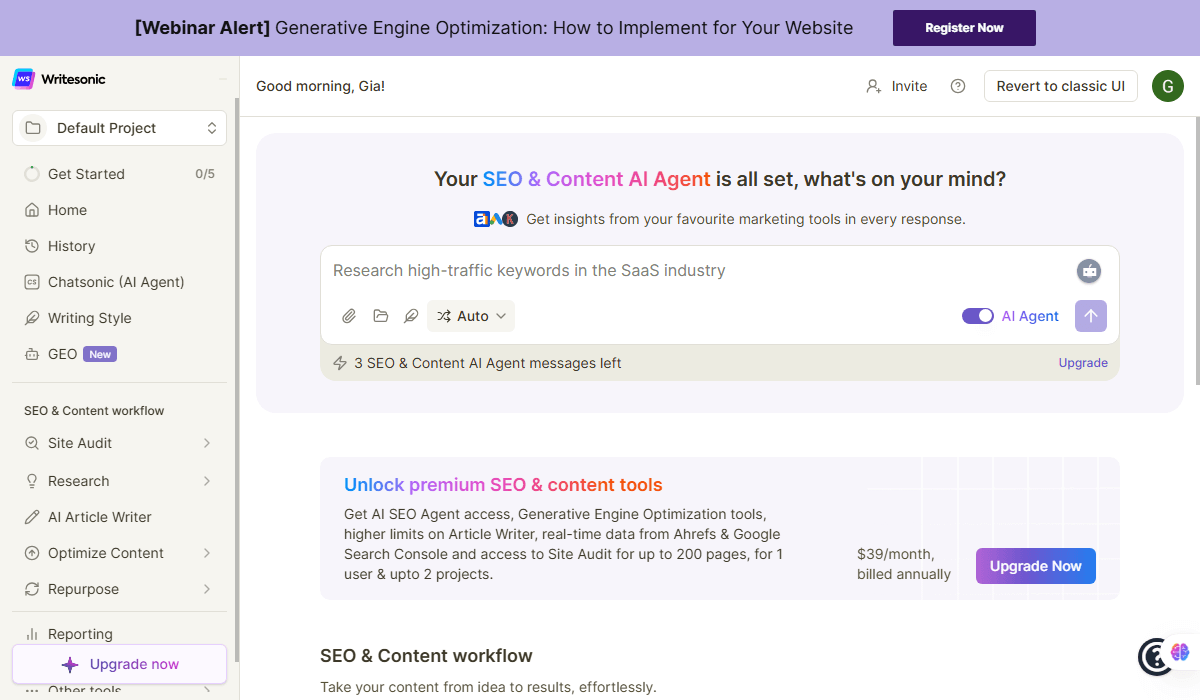Expand the Repurpose chevron
The image size is (1200, 700).
(x=207, y=589)
